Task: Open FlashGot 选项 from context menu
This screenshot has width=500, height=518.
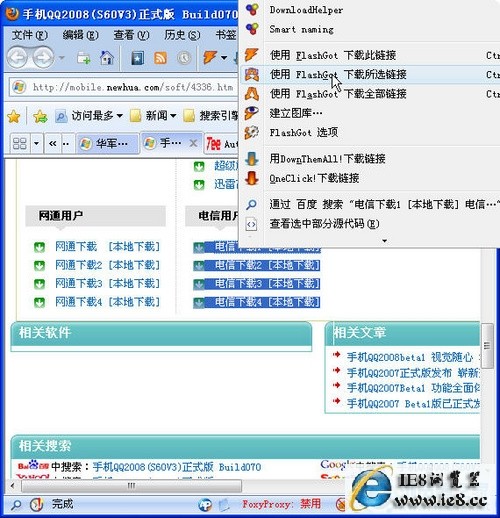Action: [x=369, y=132]
